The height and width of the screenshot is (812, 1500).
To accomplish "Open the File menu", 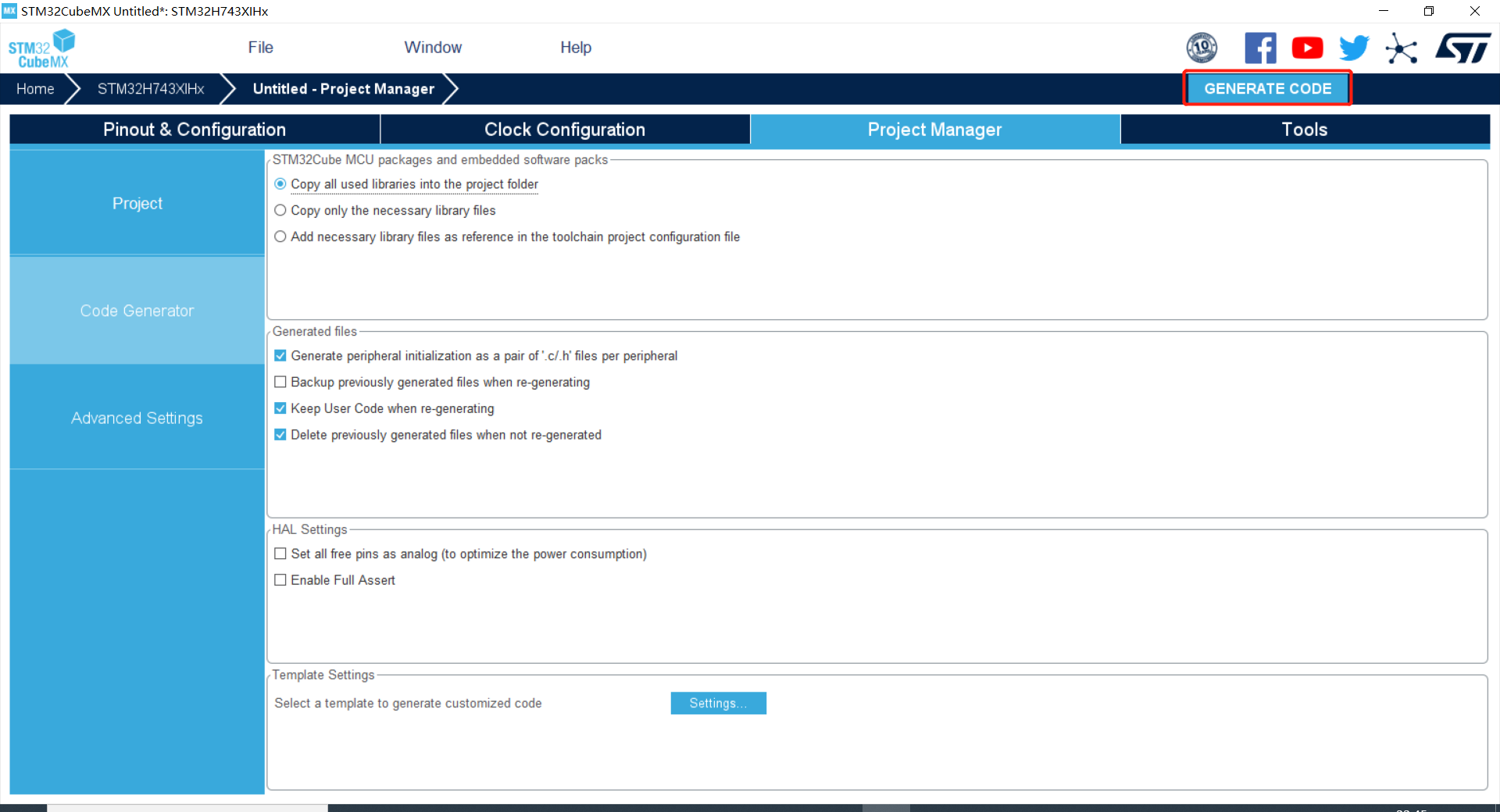I will [x=260, y=48].
